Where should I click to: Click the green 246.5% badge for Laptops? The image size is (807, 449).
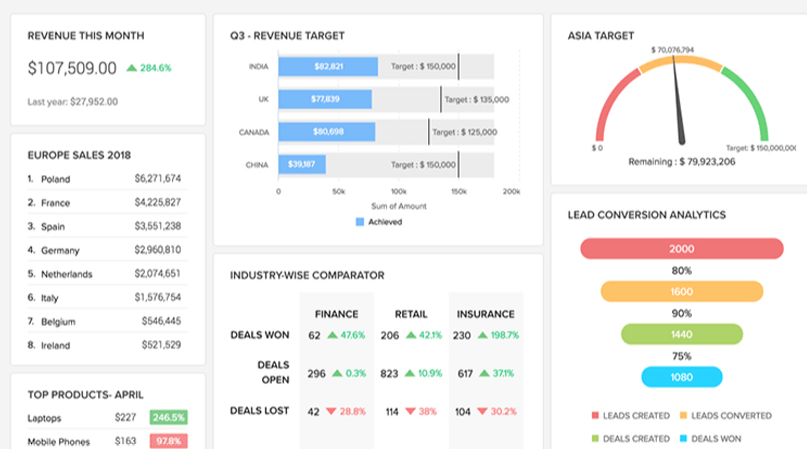168,418
